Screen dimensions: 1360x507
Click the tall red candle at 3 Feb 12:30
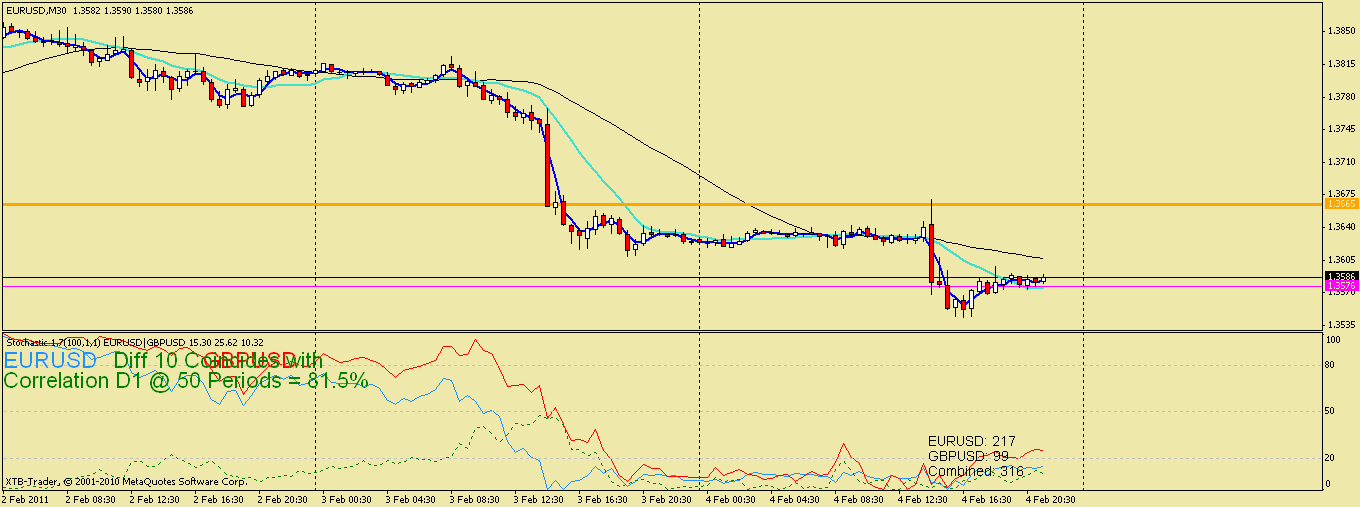click(x=547, y=165)
